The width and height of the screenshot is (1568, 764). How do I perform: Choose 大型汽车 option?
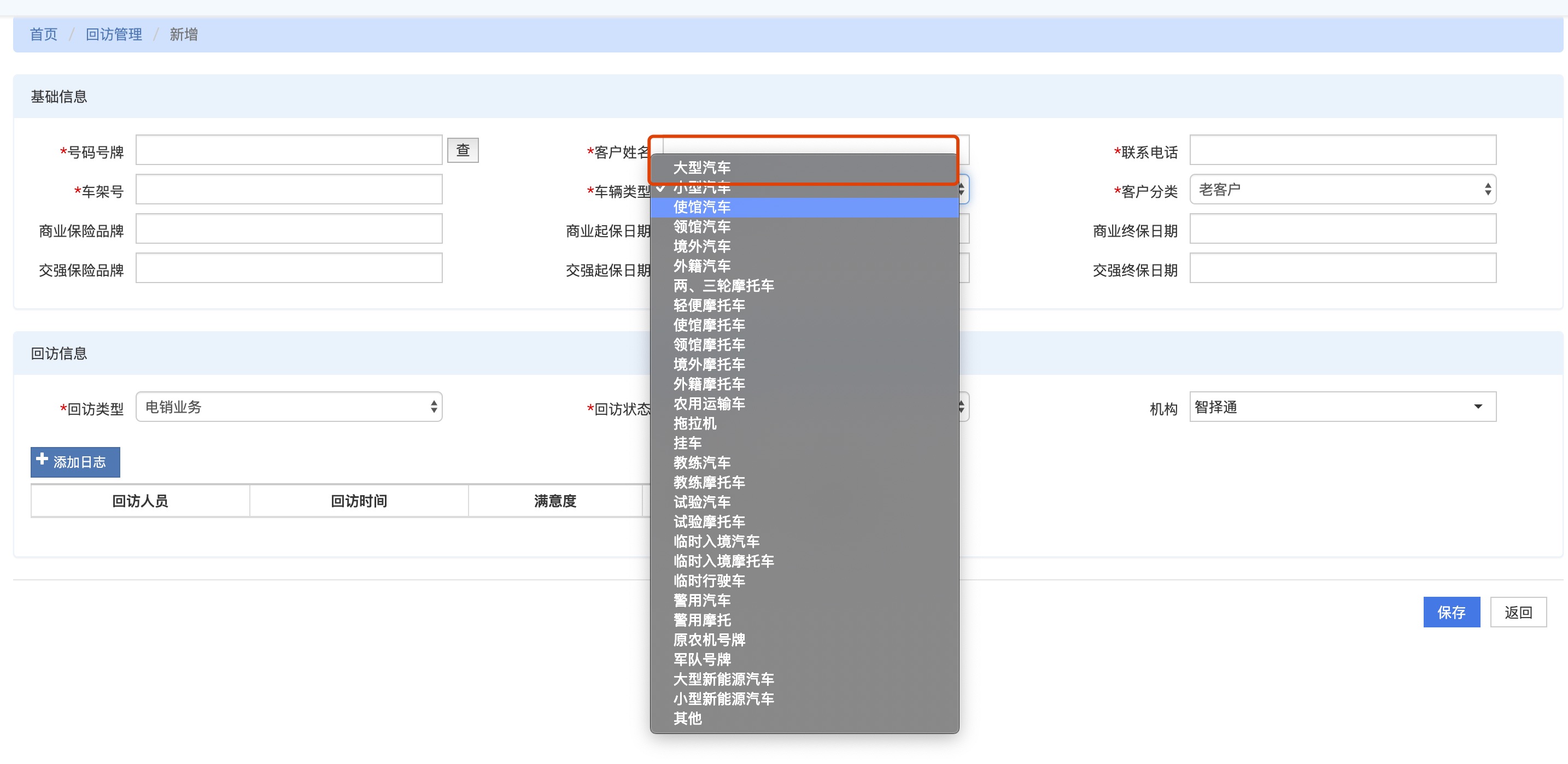(x=701, y=168)
